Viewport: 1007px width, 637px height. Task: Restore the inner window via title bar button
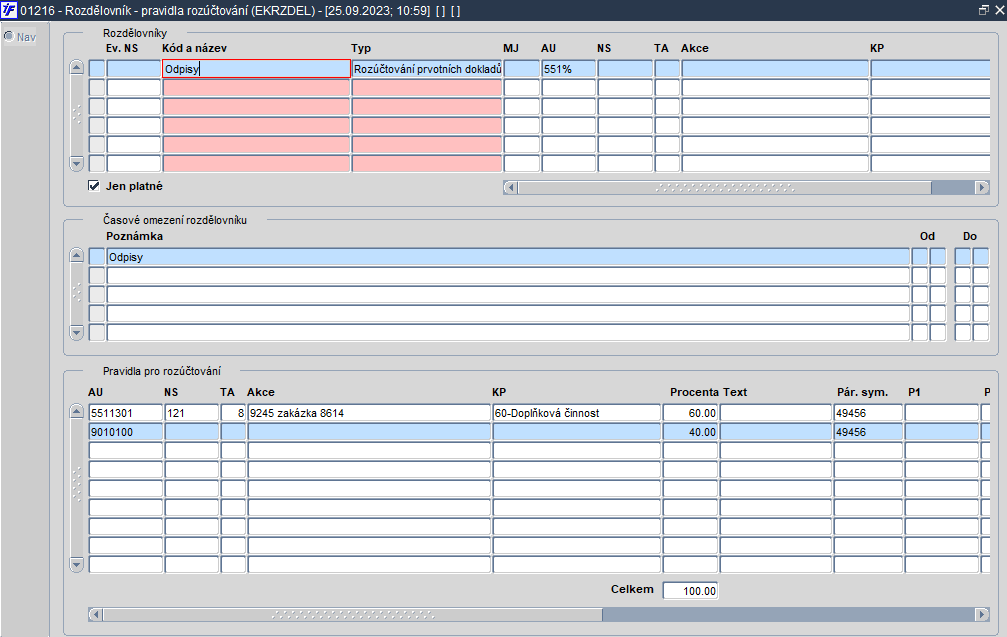point(983,10)
